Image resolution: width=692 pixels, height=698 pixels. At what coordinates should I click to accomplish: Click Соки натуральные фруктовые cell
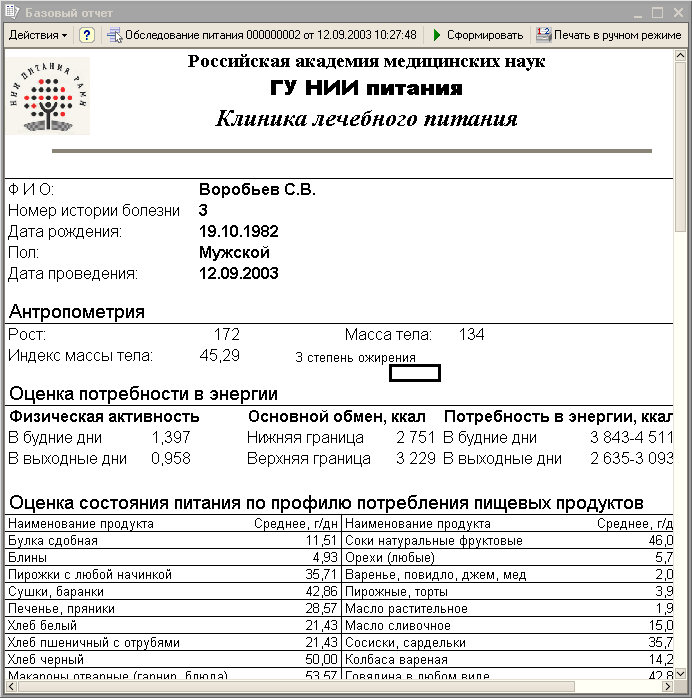tap(434, 540)
